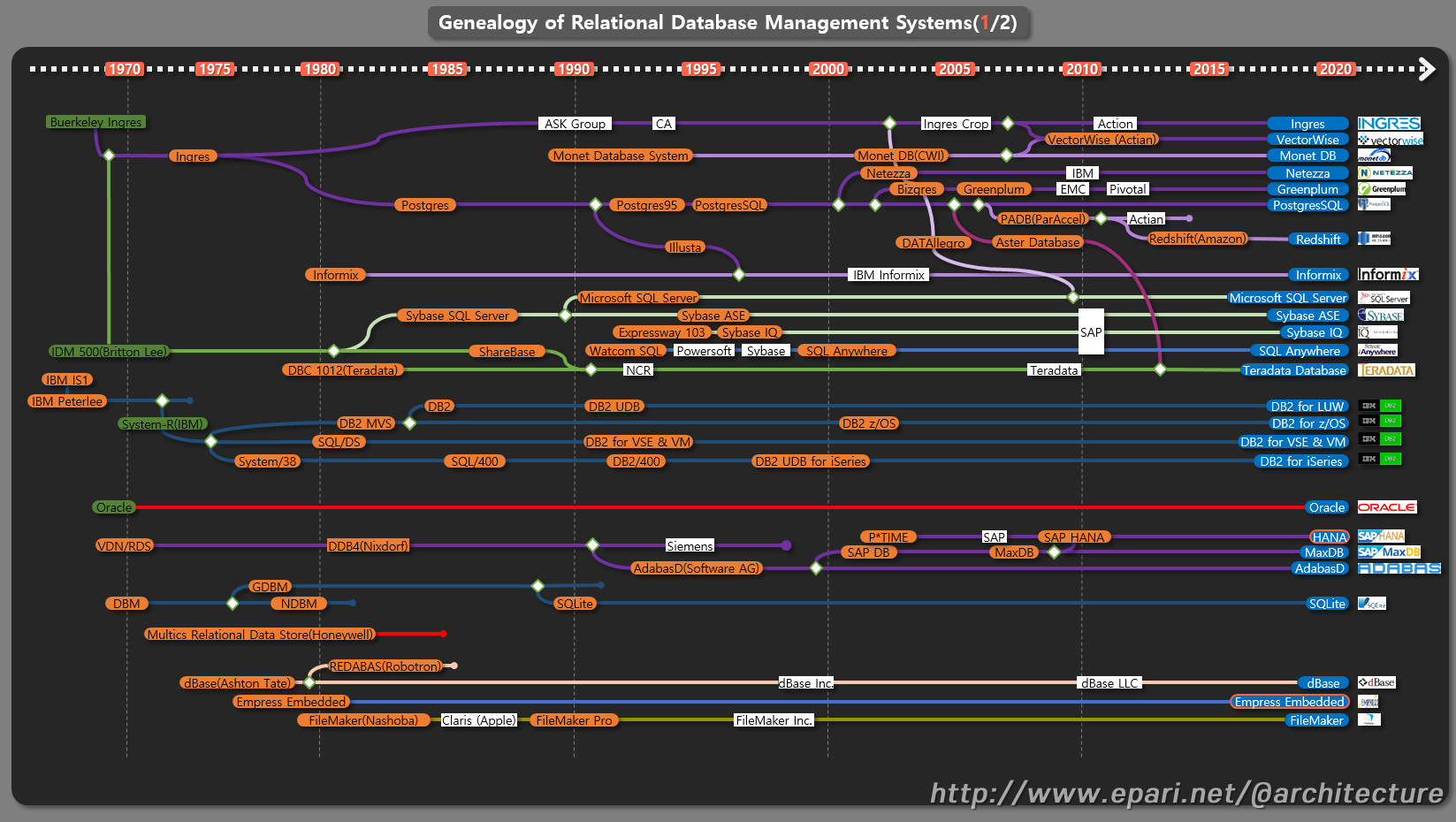
Task: Click the ADABAS logo
Action: coord(1399,568)
